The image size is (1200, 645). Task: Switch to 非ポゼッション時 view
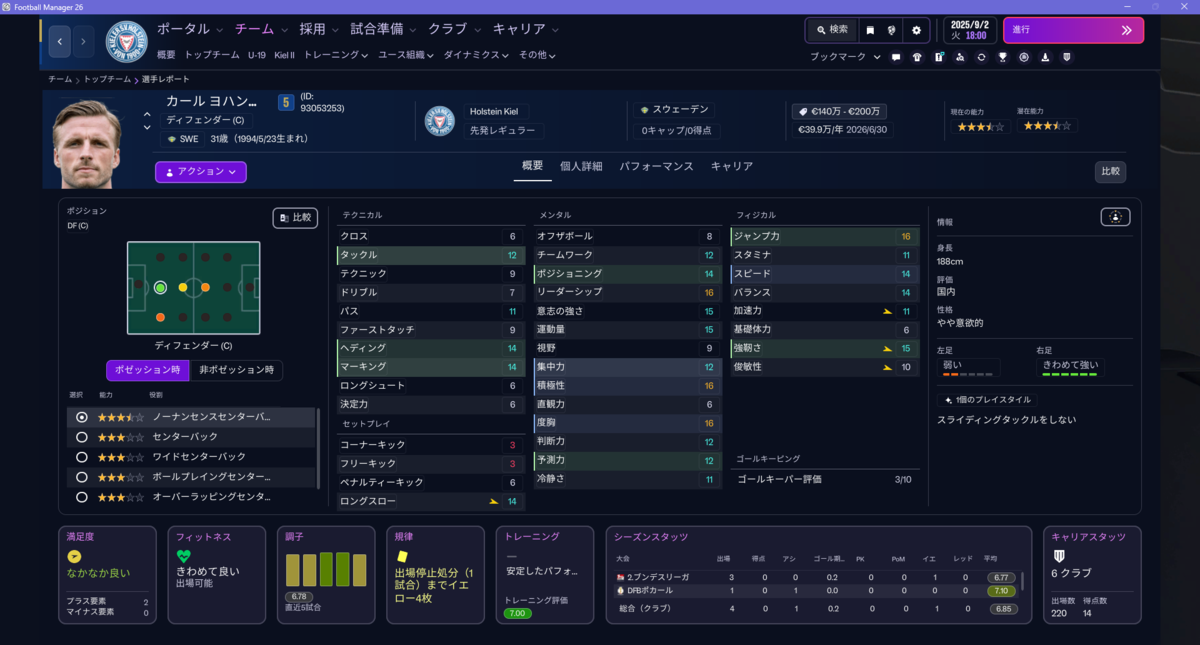(235, 370)
